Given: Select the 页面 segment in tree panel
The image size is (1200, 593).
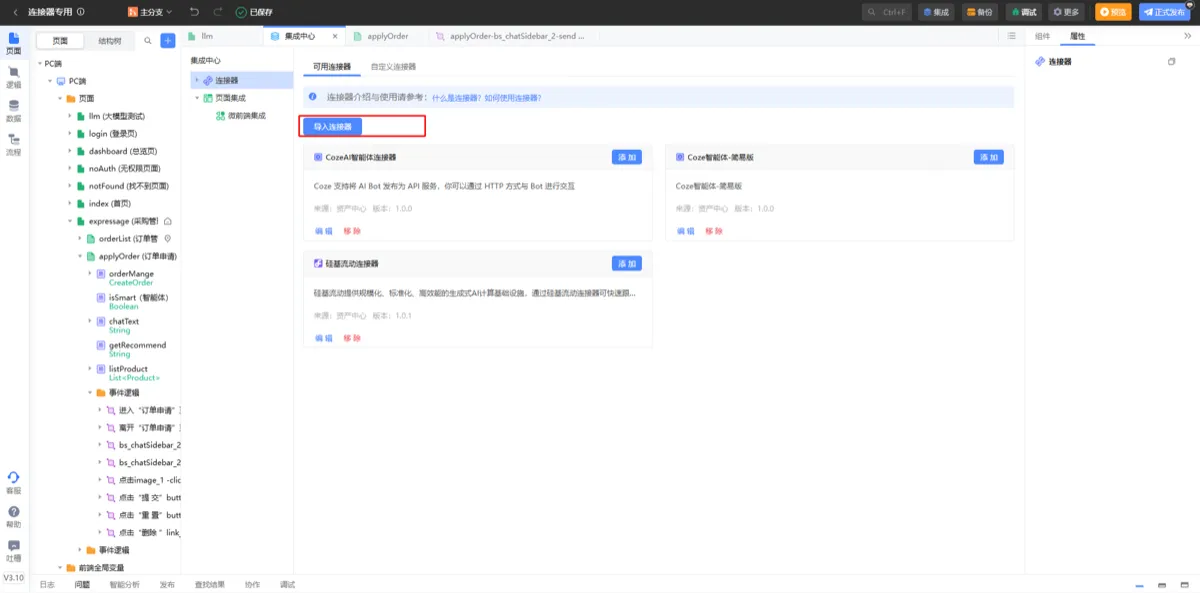Looking at the screenshot, I should click(x=61, y=41).
